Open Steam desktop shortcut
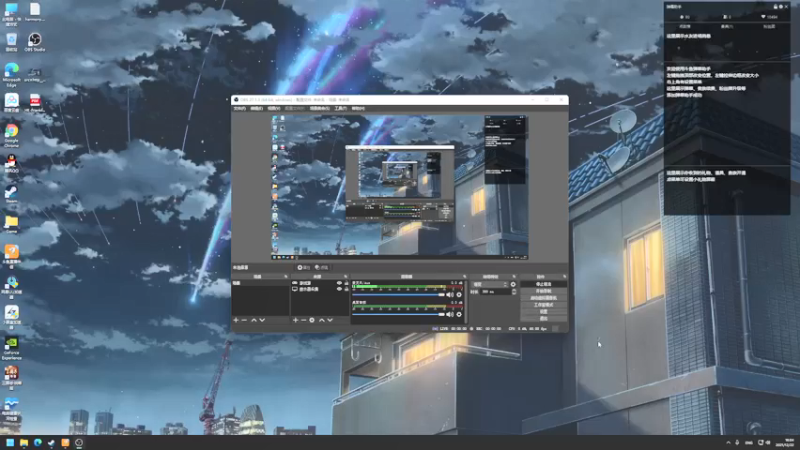Image resolution: width=800 pixels, height=450 pixels. point(11,194)
